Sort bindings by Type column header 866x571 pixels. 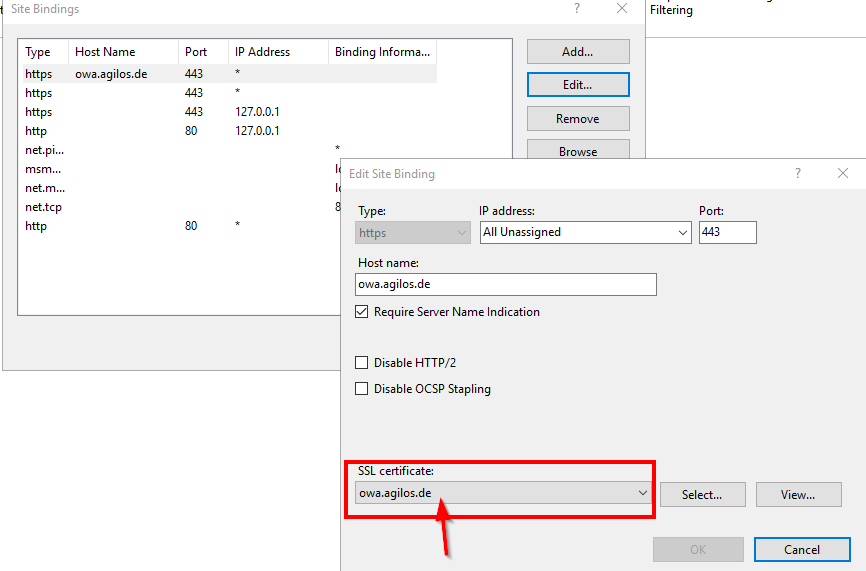click(43, 52)
